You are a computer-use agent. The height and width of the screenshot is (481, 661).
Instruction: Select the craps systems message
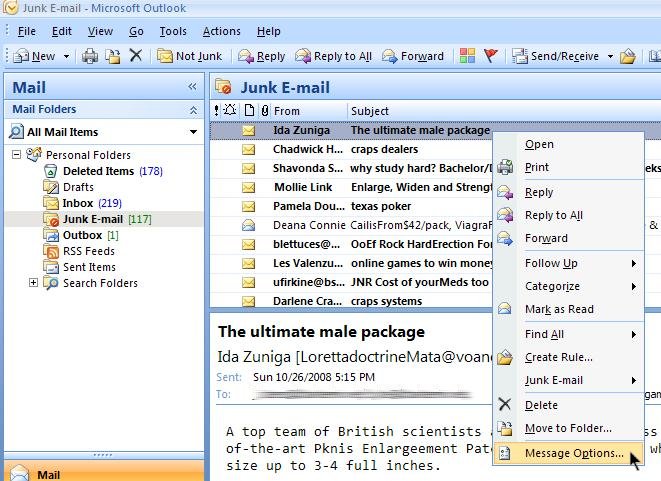[x=351, y=301]
